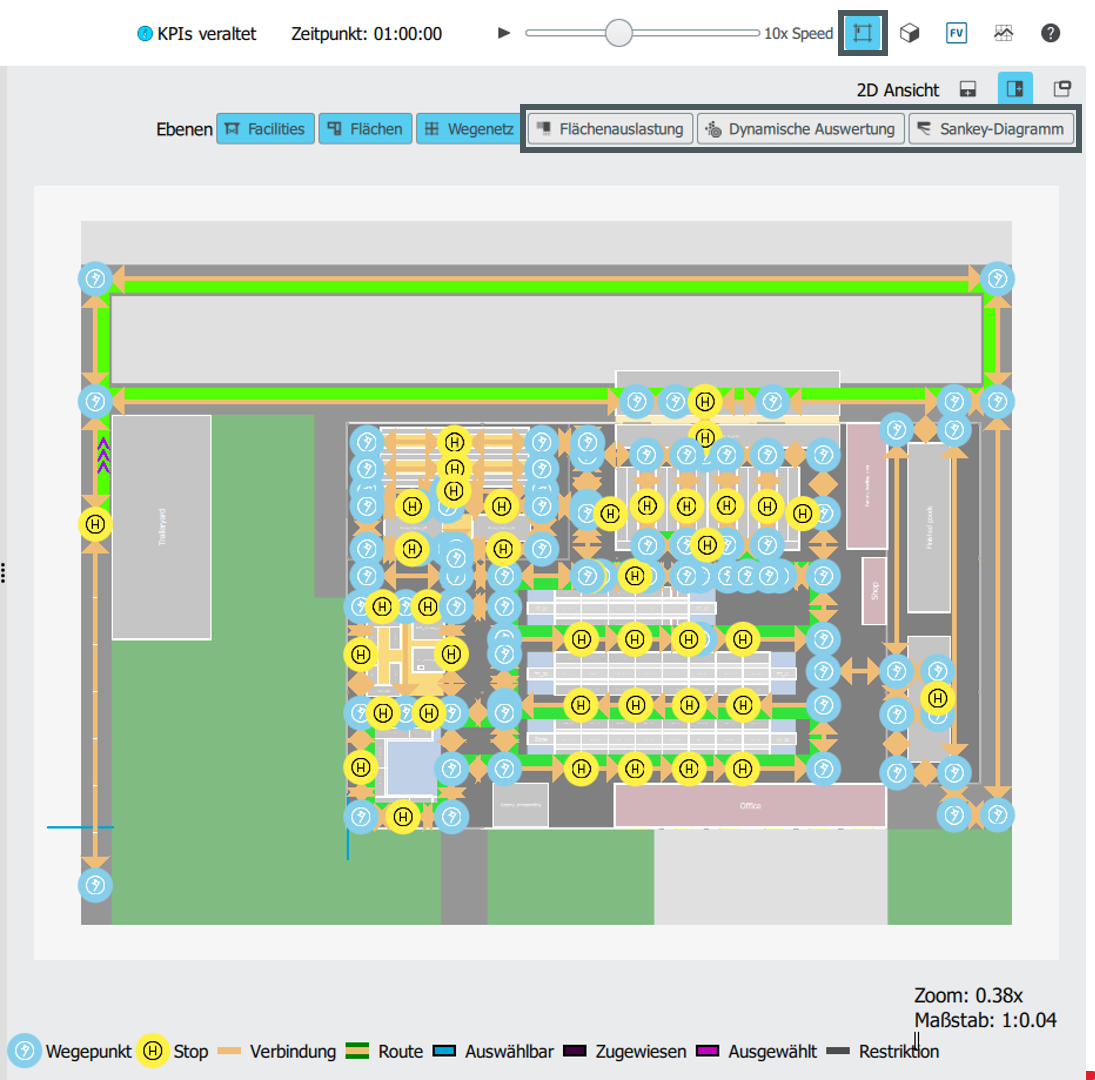Viewport: 1095px width, 1080px height.
Task: Dock the 2D Ansicht panel to side
Action: point(1015,89)
